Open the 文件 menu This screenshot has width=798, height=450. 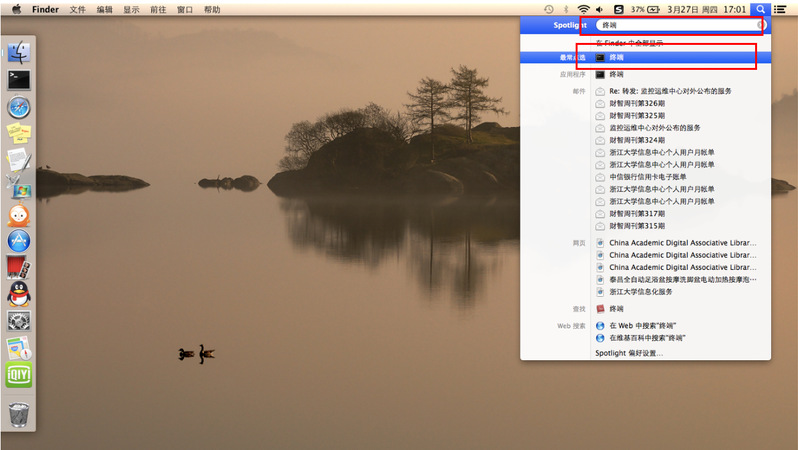[77, 9]
